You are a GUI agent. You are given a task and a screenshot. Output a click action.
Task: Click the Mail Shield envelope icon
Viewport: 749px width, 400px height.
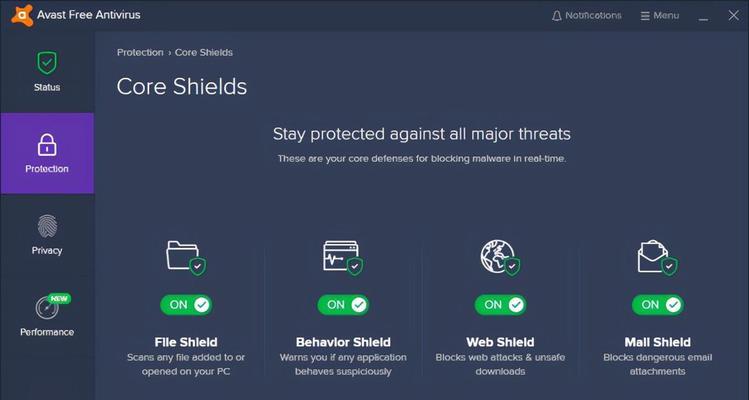coord(657,258)
